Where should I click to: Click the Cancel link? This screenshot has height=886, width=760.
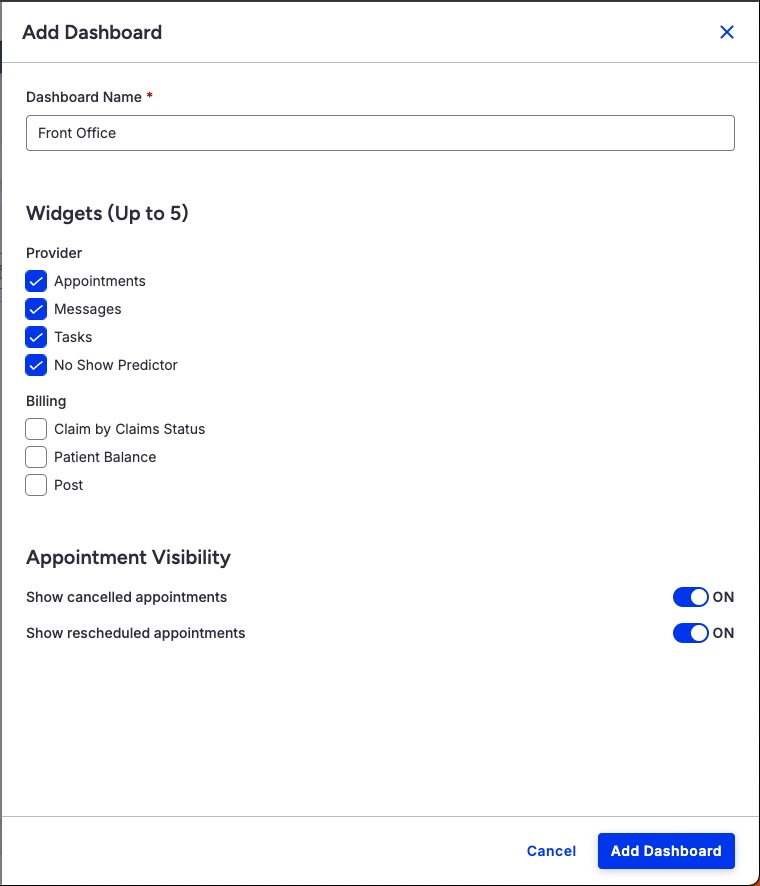pos(551,851)
